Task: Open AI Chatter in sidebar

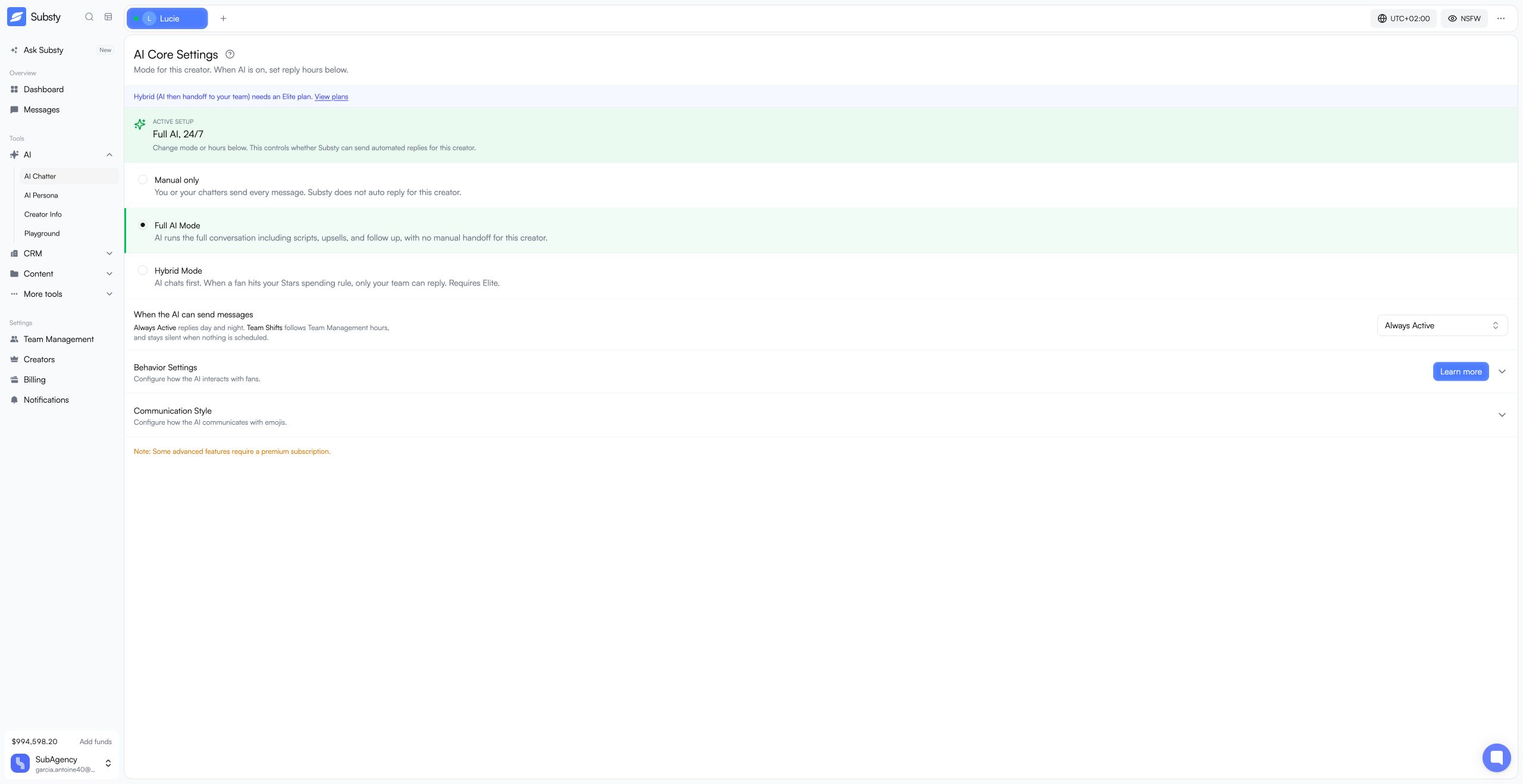Action: (69, 177)
